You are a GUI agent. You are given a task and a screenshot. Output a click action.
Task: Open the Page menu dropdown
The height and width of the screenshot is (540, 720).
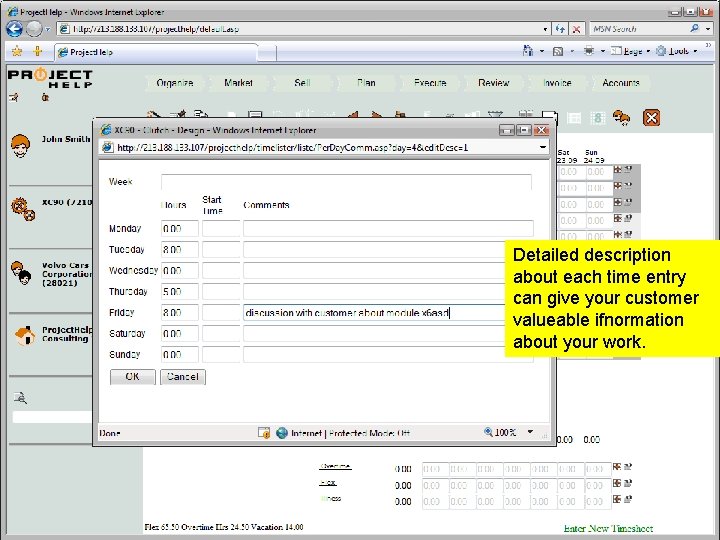[x=630, y=51]
